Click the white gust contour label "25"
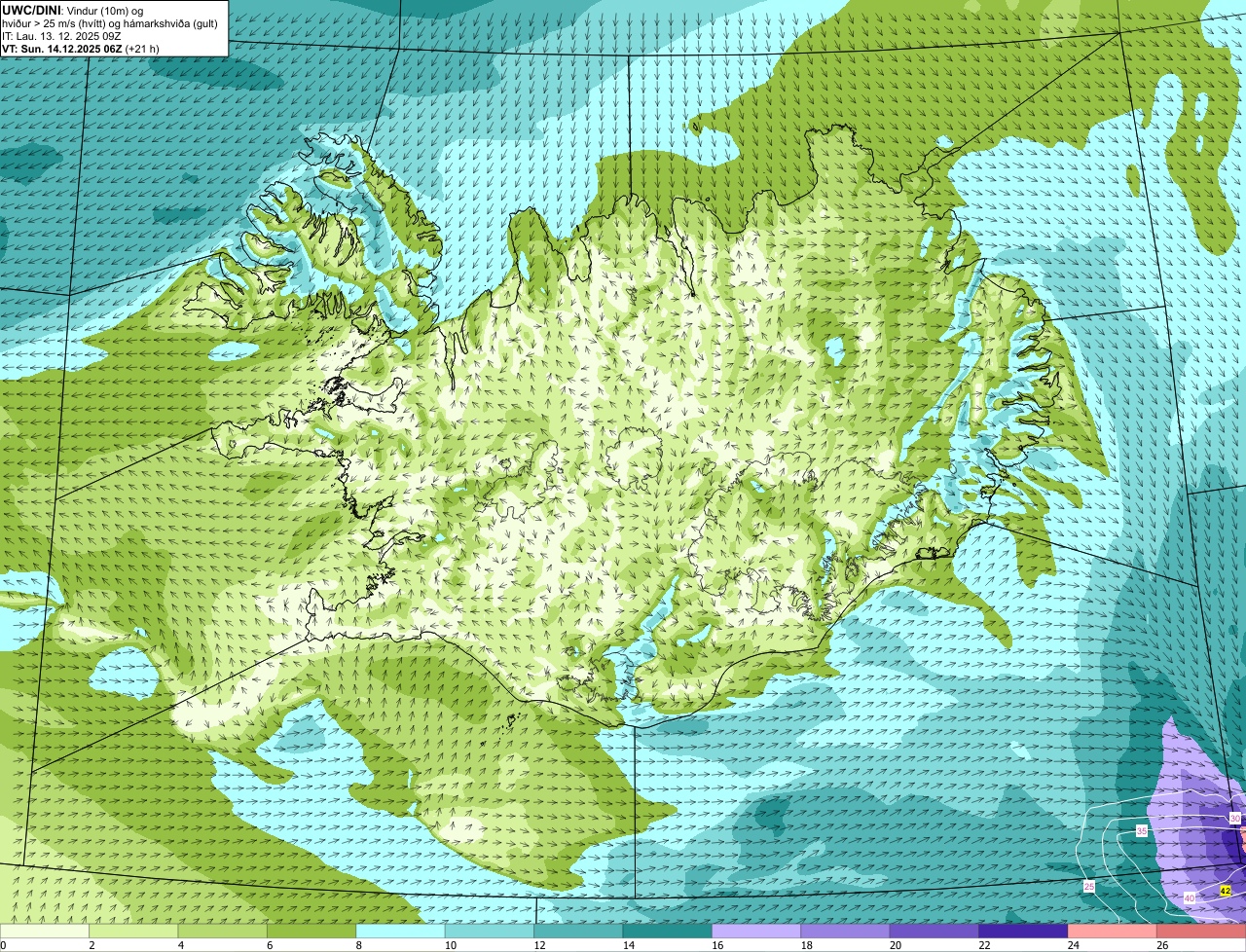Image resolution: width=1246 pixels, height=952 pixels. click(1089, 886)
